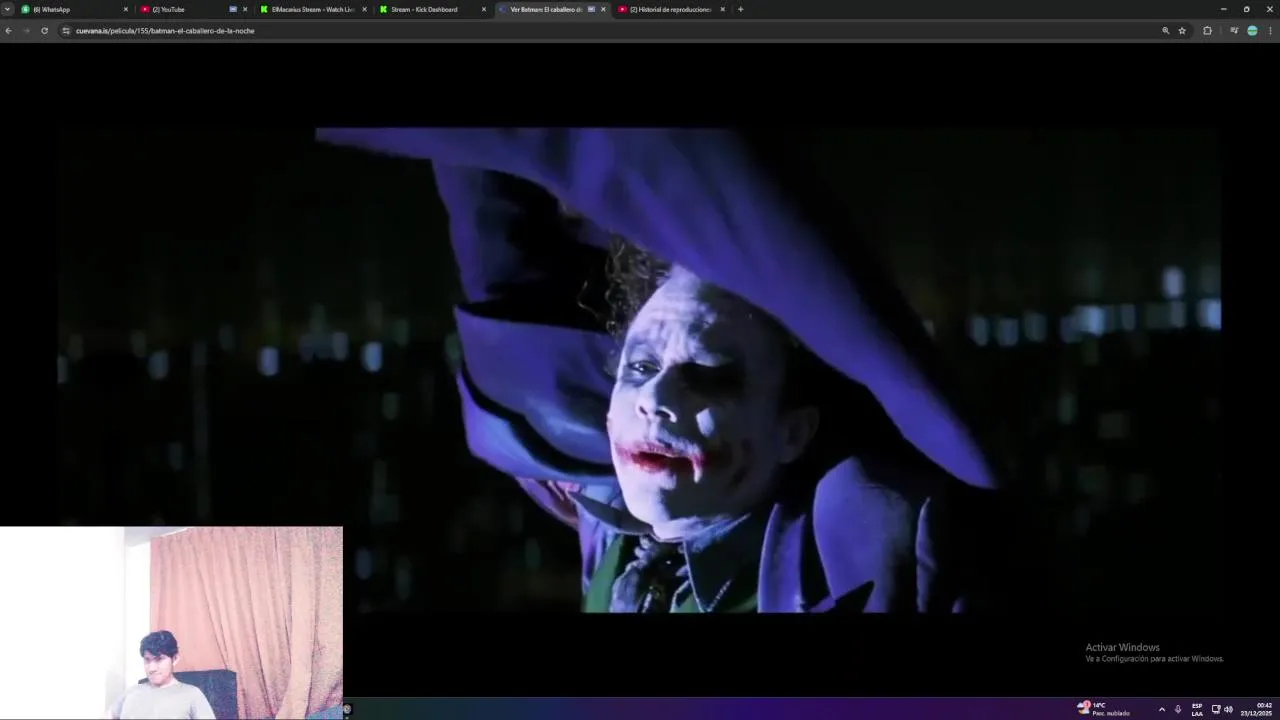The image size is (1280, 720).
Task: Switch to the Historial de reproducciones tab
Action: [x=670, y=9]
